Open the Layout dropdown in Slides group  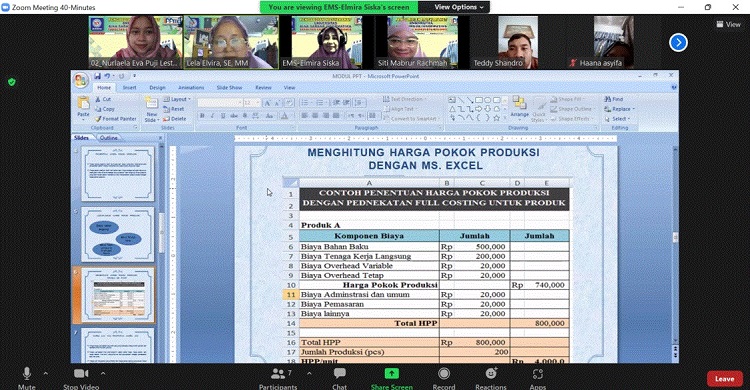tap(177, 99)
